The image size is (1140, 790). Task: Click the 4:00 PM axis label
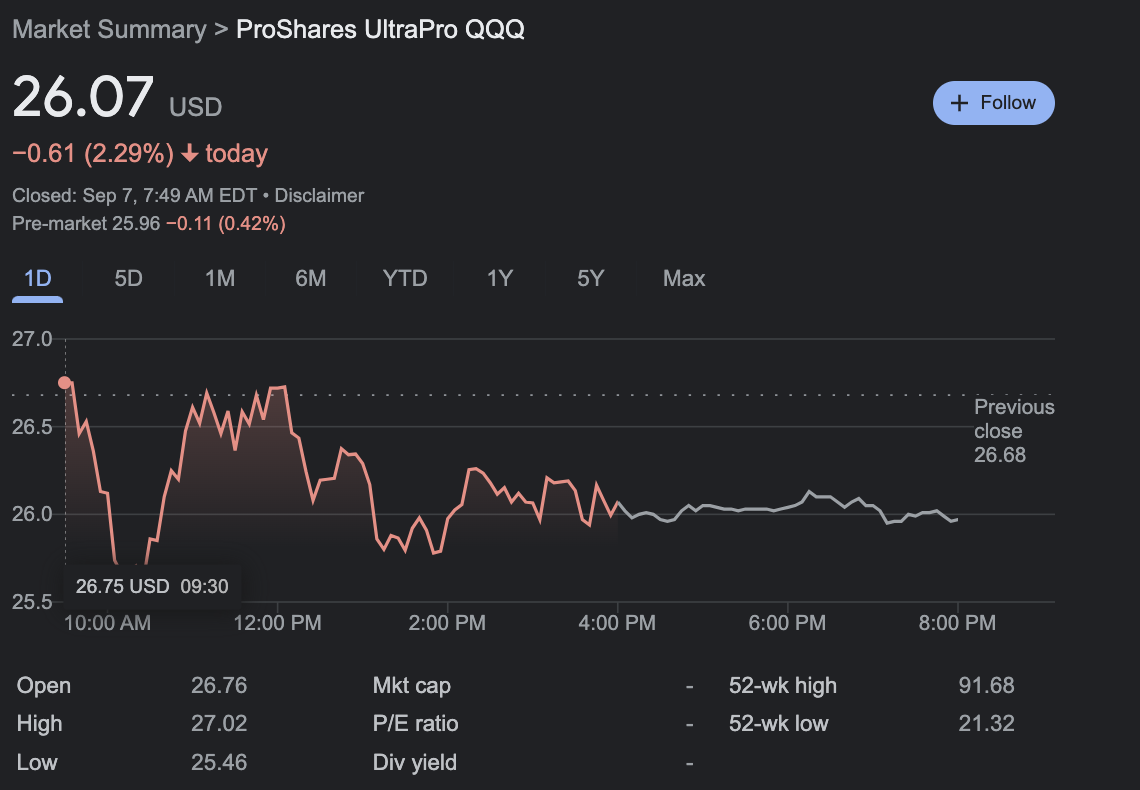coord(617,623)
